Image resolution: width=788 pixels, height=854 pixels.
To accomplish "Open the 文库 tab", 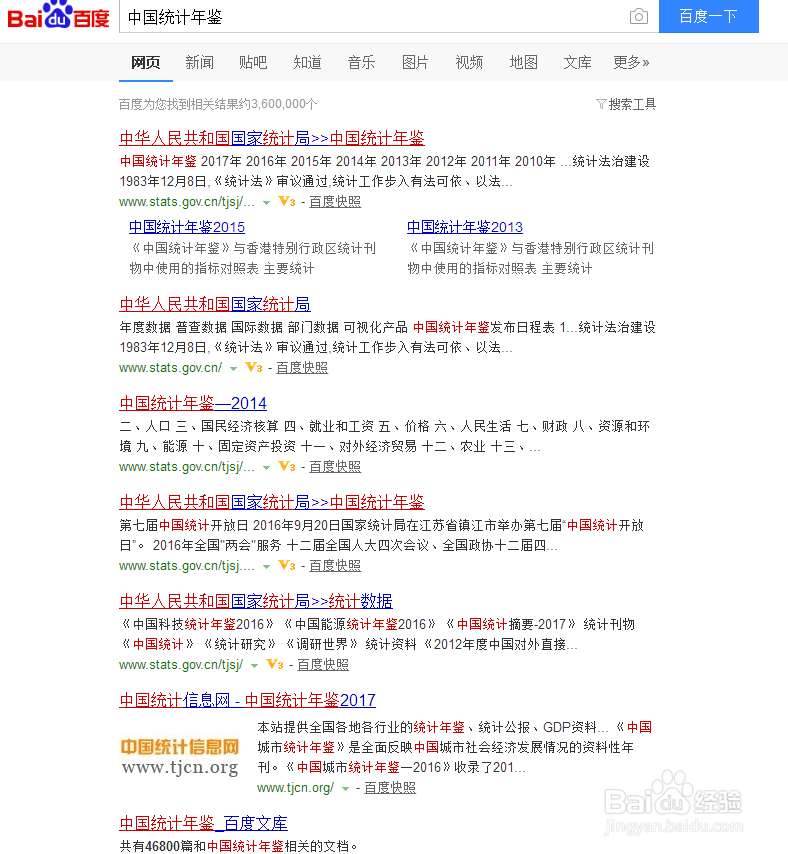I will pyautogui.click(x=577, y=62).
